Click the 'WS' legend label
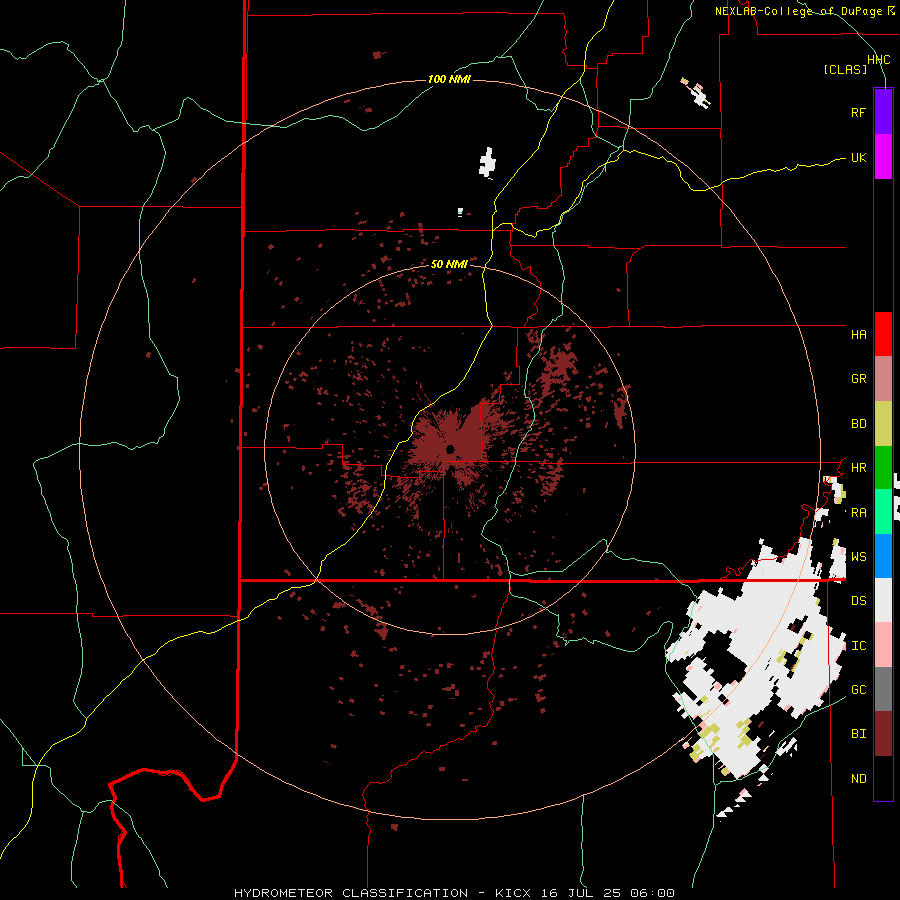 [x=858, y=556]
